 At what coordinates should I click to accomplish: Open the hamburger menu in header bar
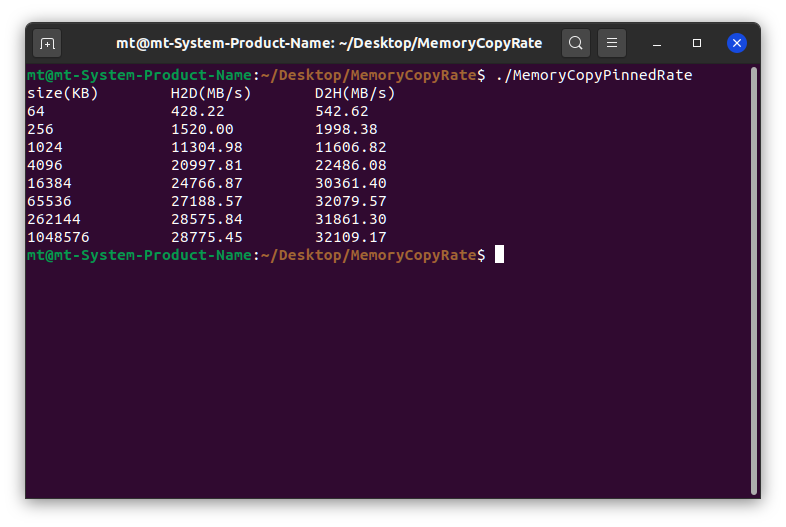612,43
